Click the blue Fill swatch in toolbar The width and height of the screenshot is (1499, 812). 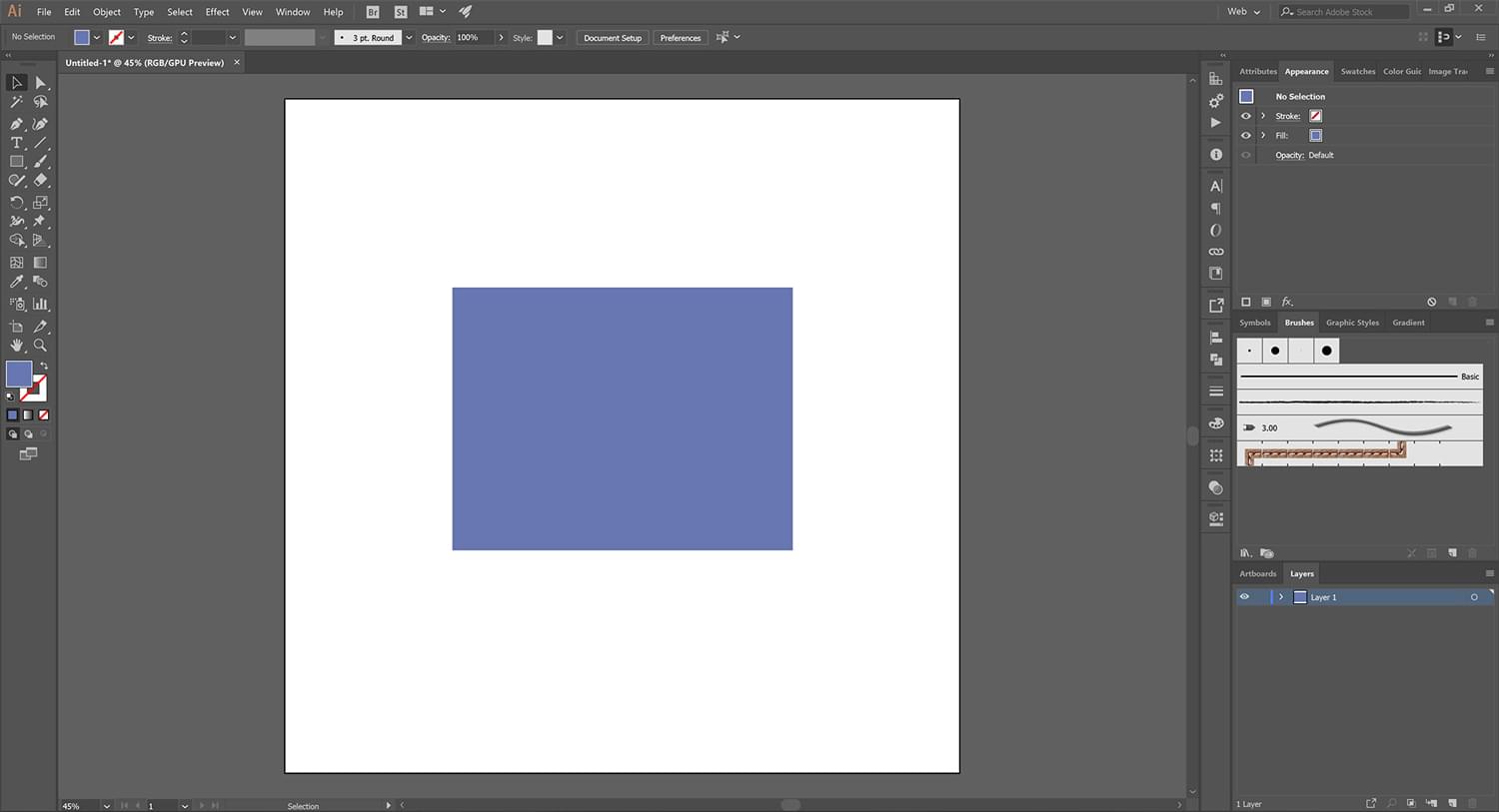(x=18, y=374)
